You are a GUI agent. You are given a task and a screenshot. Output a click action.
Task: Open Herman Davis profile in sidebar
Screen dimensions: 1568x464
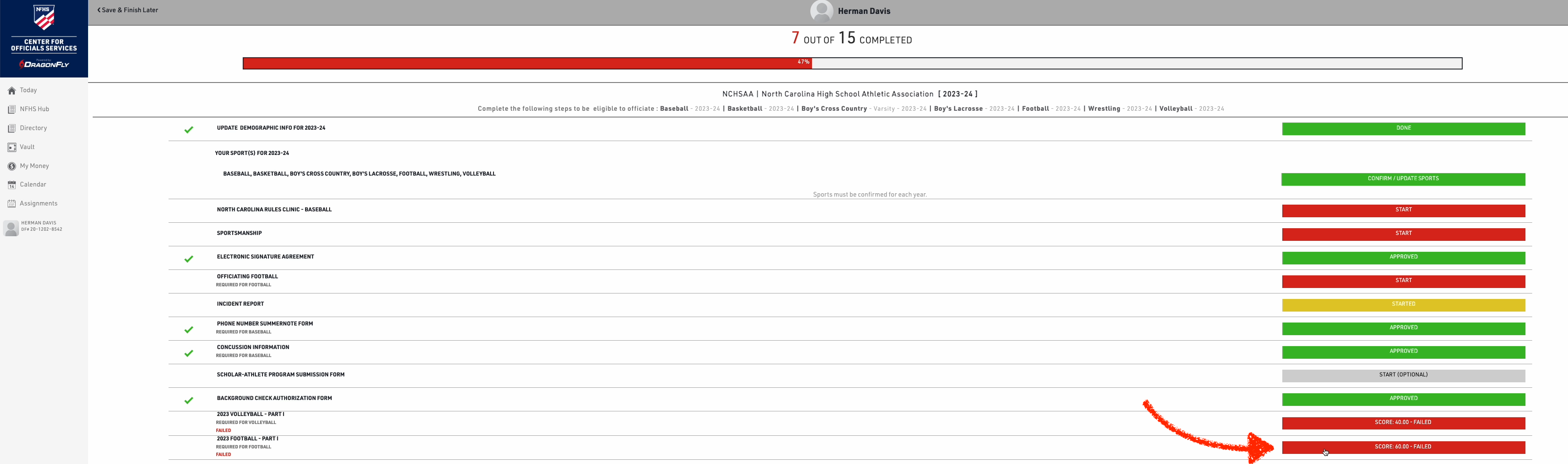coord(11,228)
